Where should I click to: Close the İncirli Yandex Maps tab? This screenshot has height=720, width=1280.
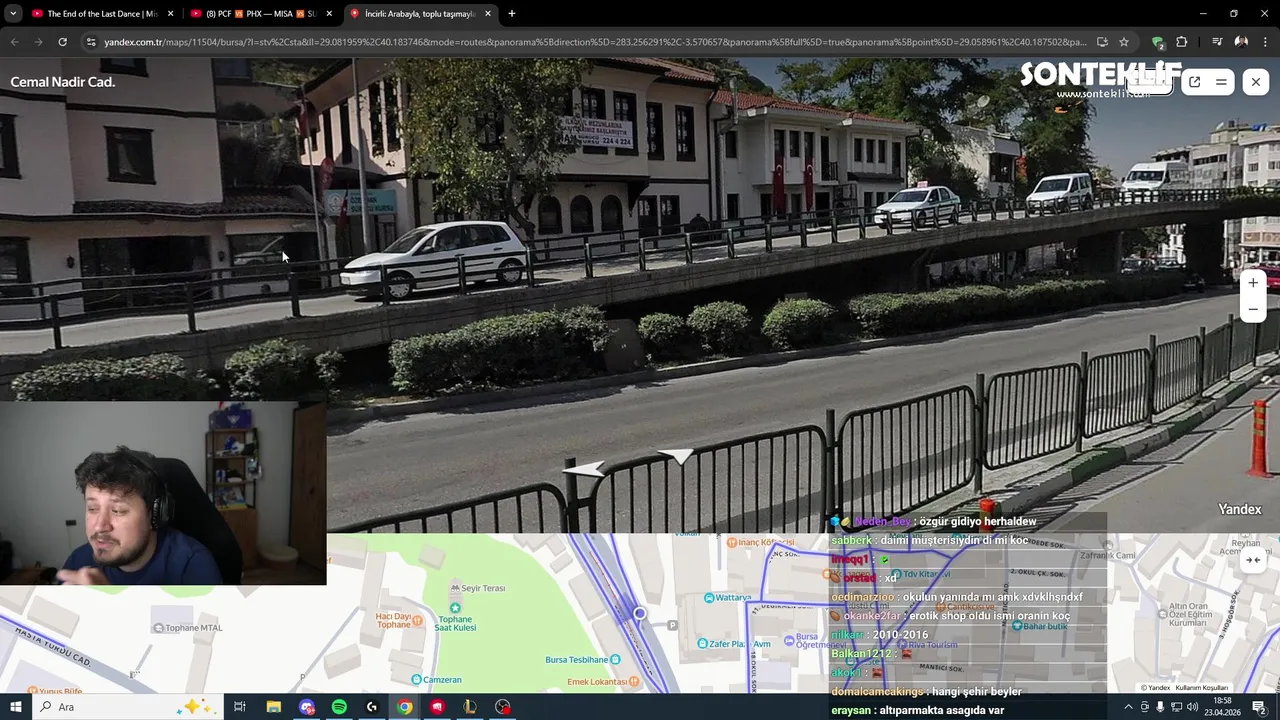tap(488, 14)
